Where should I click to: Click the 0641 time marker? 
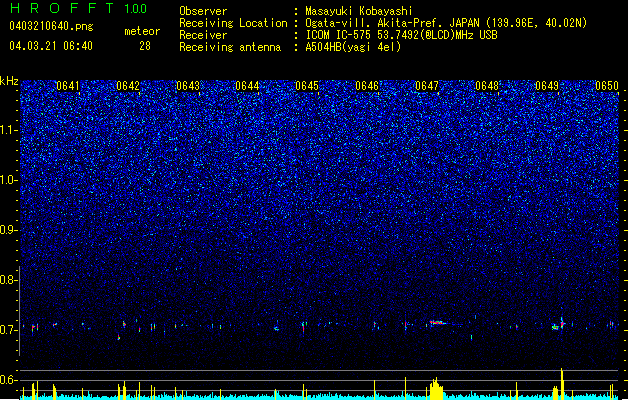pyautogui.click(x=68, y=86)
